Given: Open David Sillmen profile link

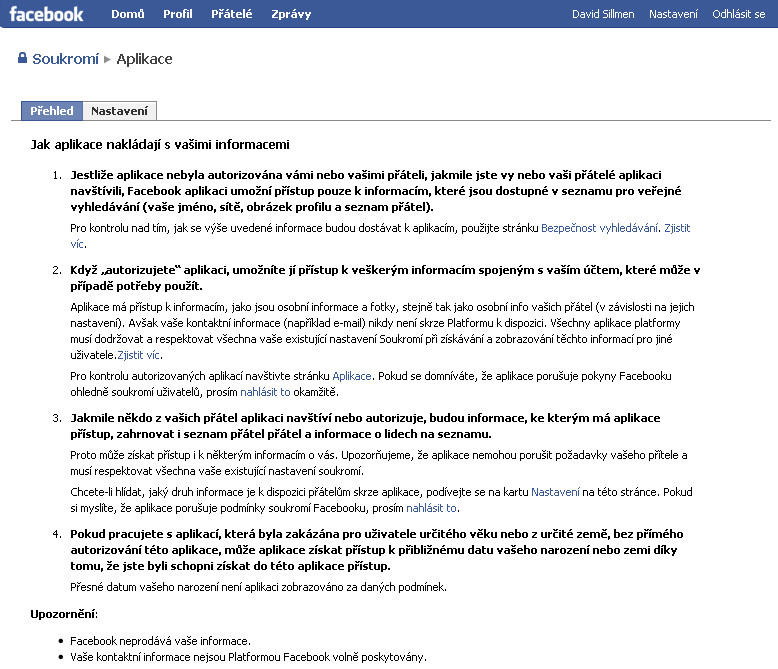Looking at the screenshot, I should [x=603, y=14].
